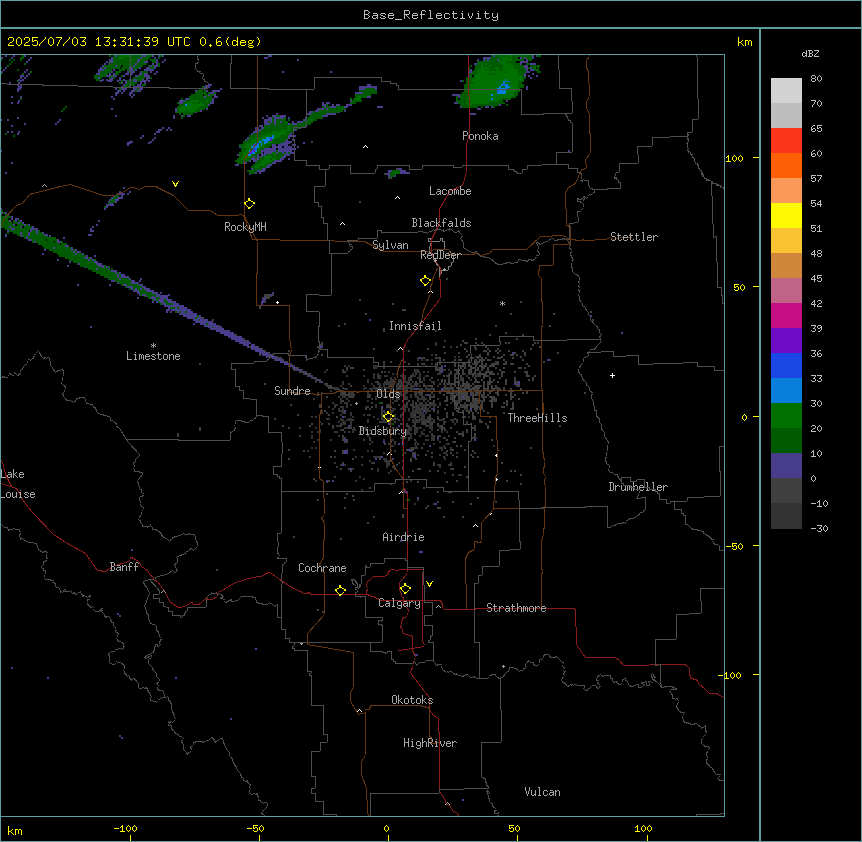Click the white asterisk east of Innisfail
862x842 pixels.
pos(502,303)
